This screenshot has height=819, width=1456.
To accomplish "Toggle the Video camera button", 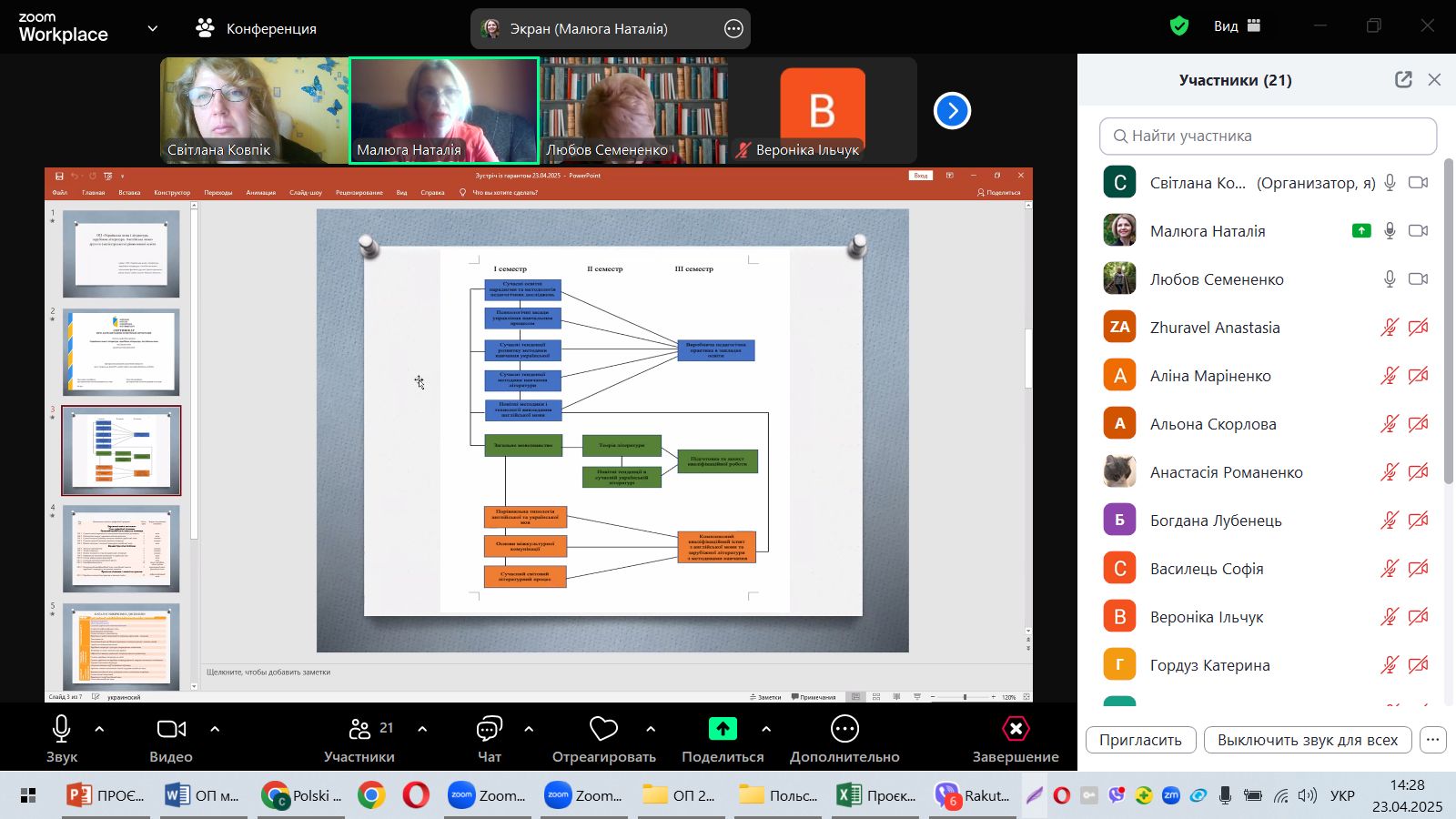I will (171, 729).
